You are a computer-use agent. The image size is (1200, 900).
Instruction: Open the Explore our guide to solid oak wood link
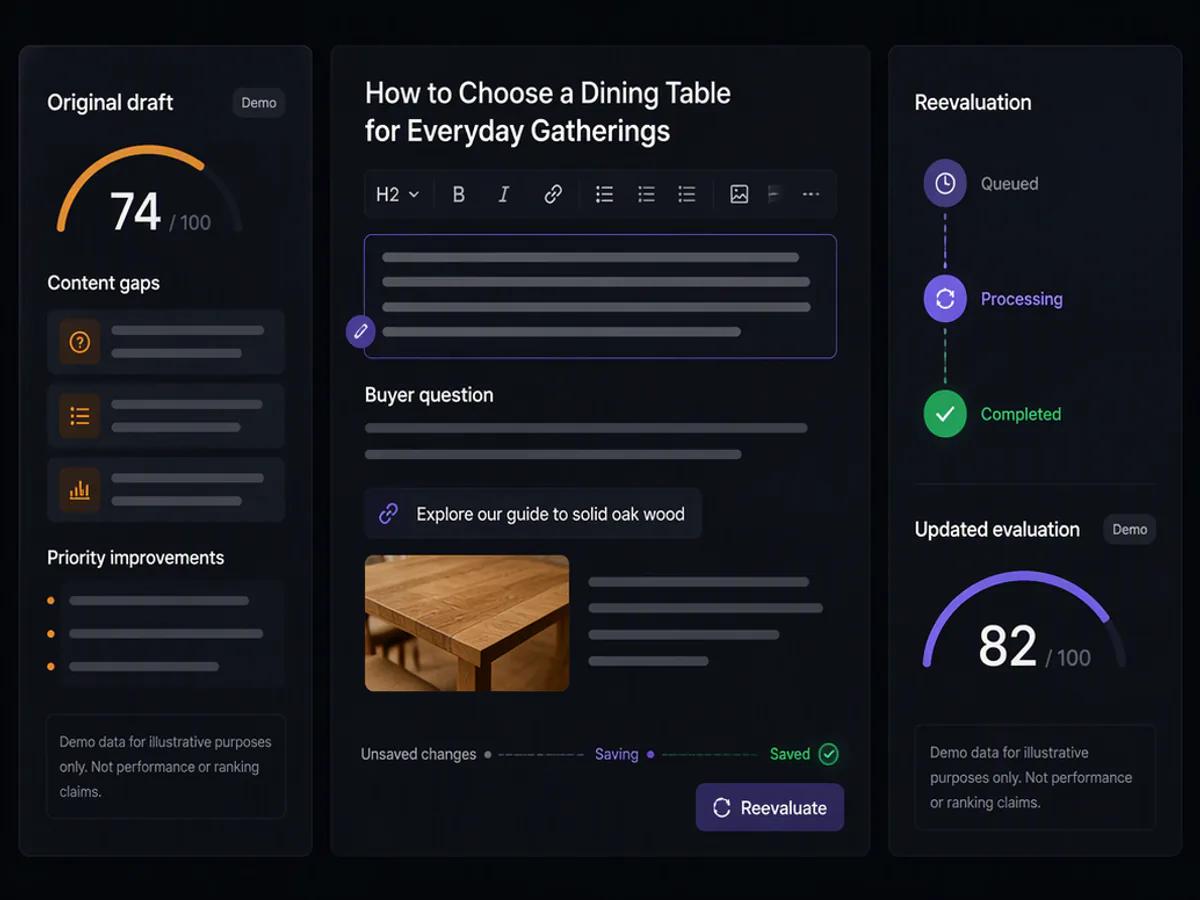click(533, 514)
